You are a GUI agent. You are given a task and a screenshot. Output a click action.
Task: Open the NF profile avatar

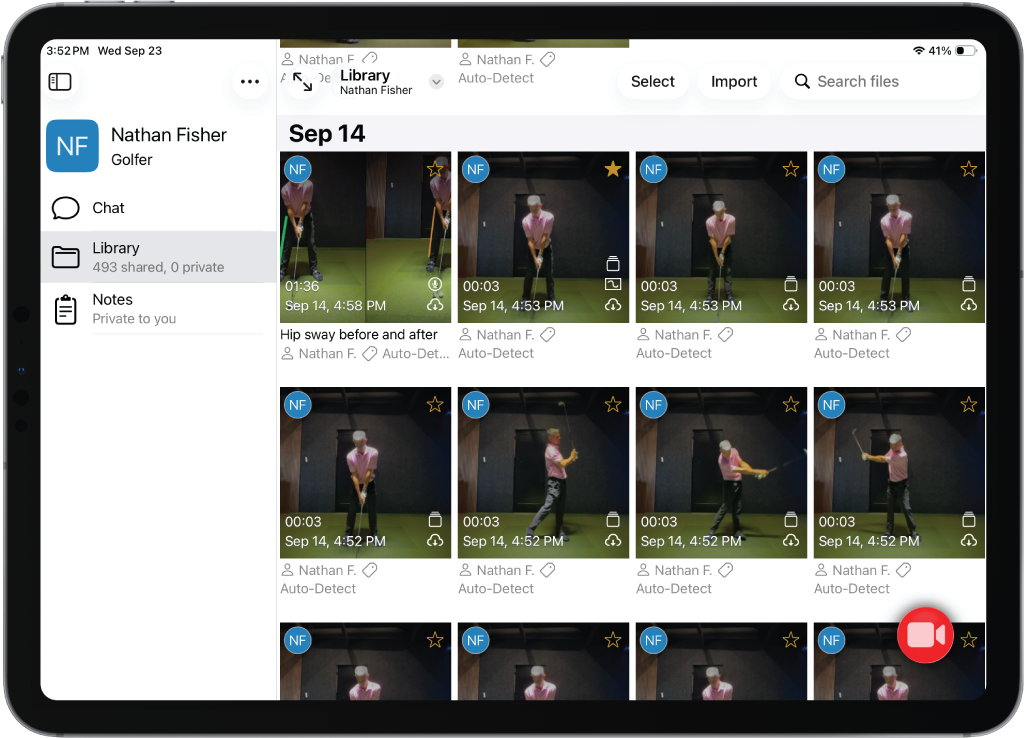click(x=72, y=146)
